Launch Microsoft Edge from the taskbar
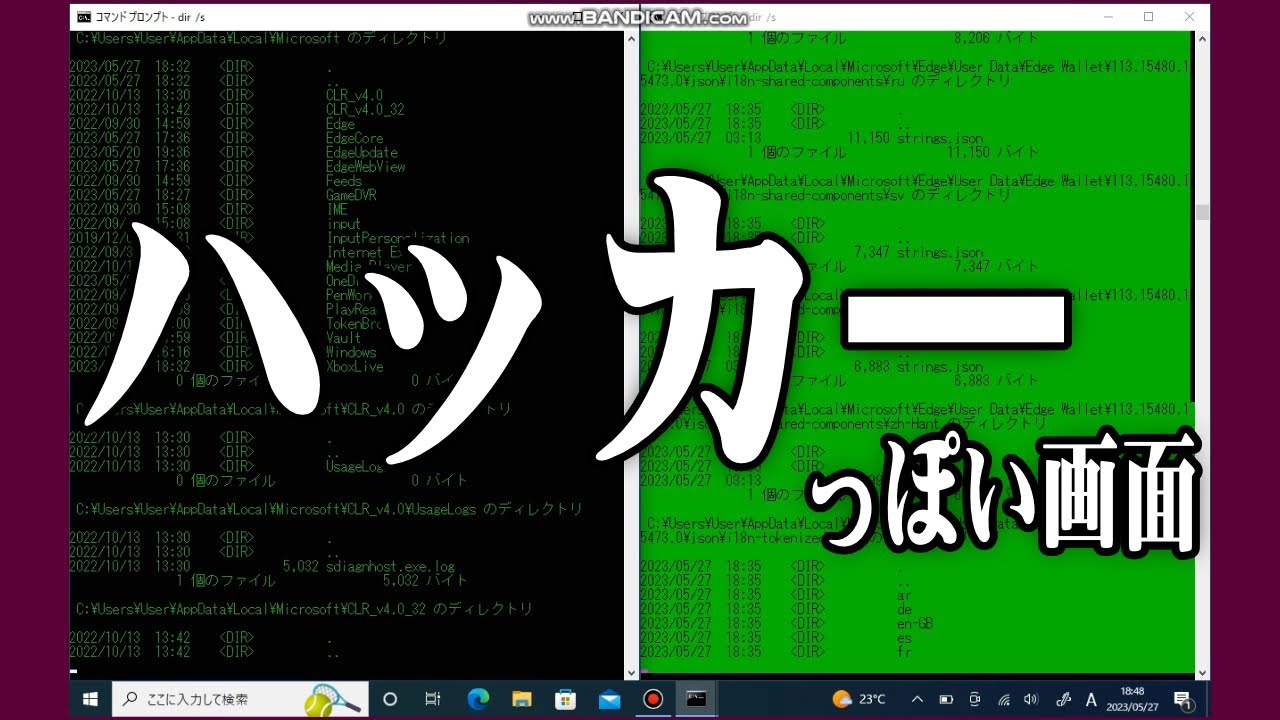This screenshot has height=720, width=1280. (x=477, y=699)
